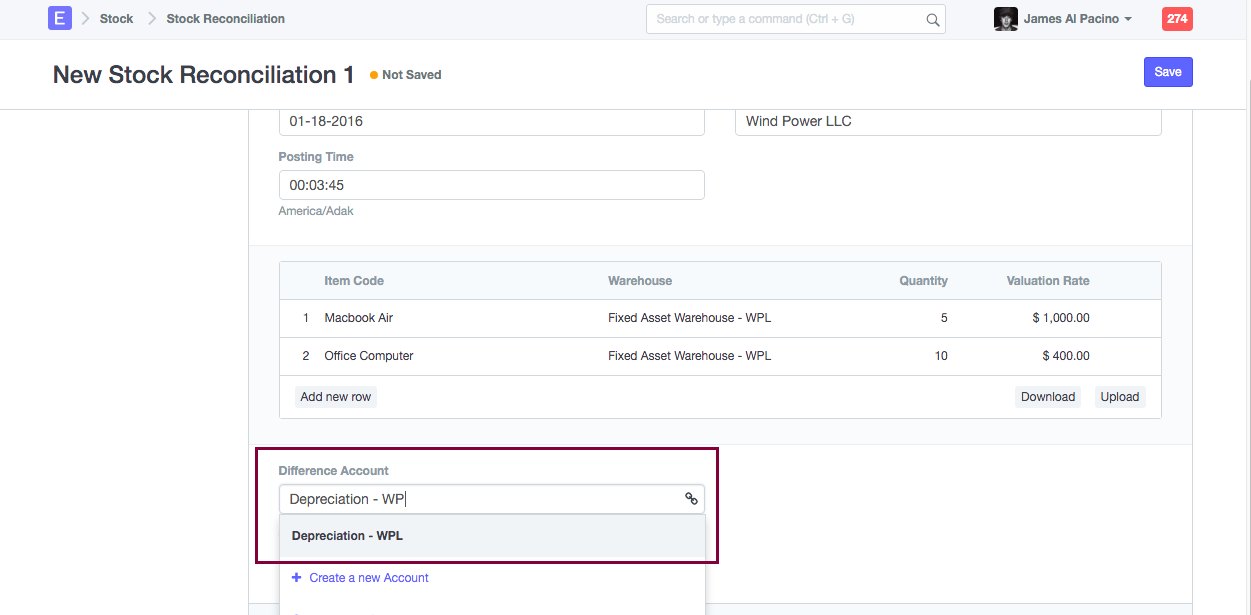The width and height of the screenshot is (1251, 615).
Task: Open the Stock Reconciliation breadcrumb
Action: coord(225,19)
